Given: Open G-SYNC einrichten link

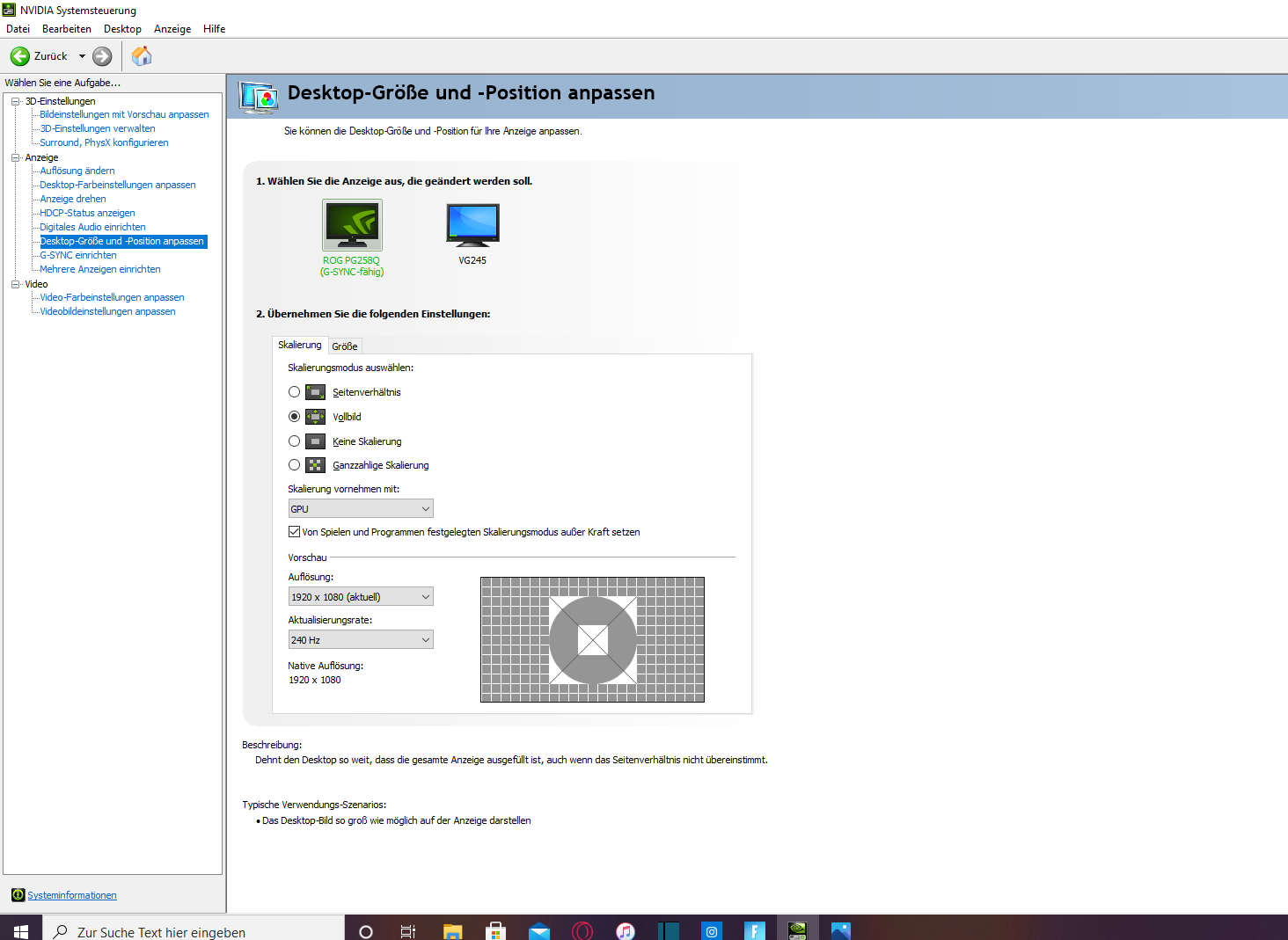Looking at the screenshot, I should (78, 255).
